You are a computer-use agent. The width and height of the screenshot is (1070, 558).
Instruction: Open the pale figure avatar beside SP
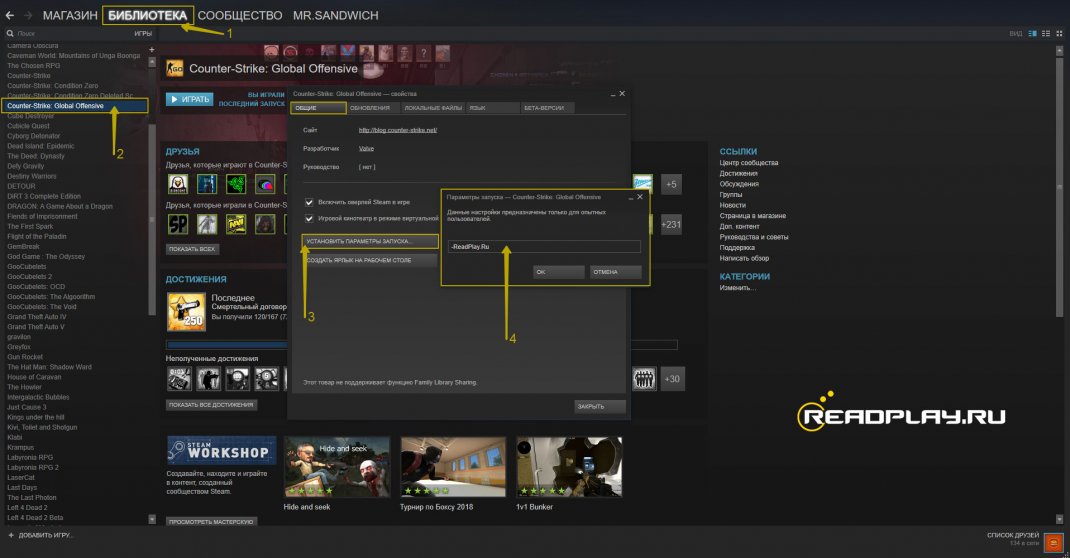click(x=207, y=224)
